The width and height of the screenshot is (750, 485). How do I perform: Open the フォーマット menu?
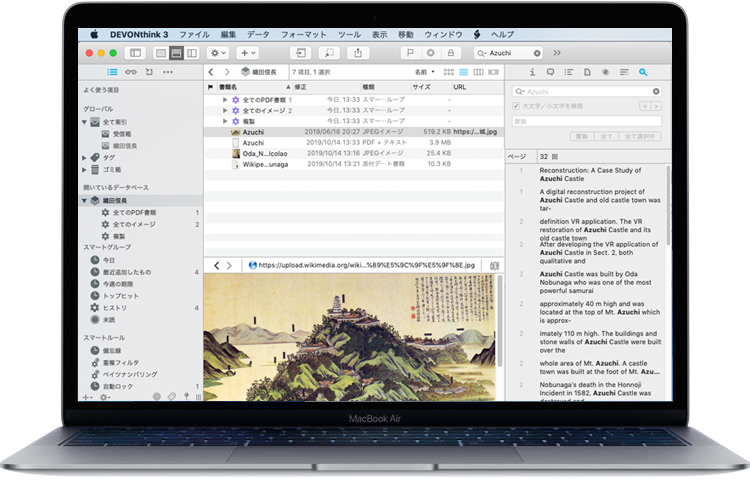(303, 34)
